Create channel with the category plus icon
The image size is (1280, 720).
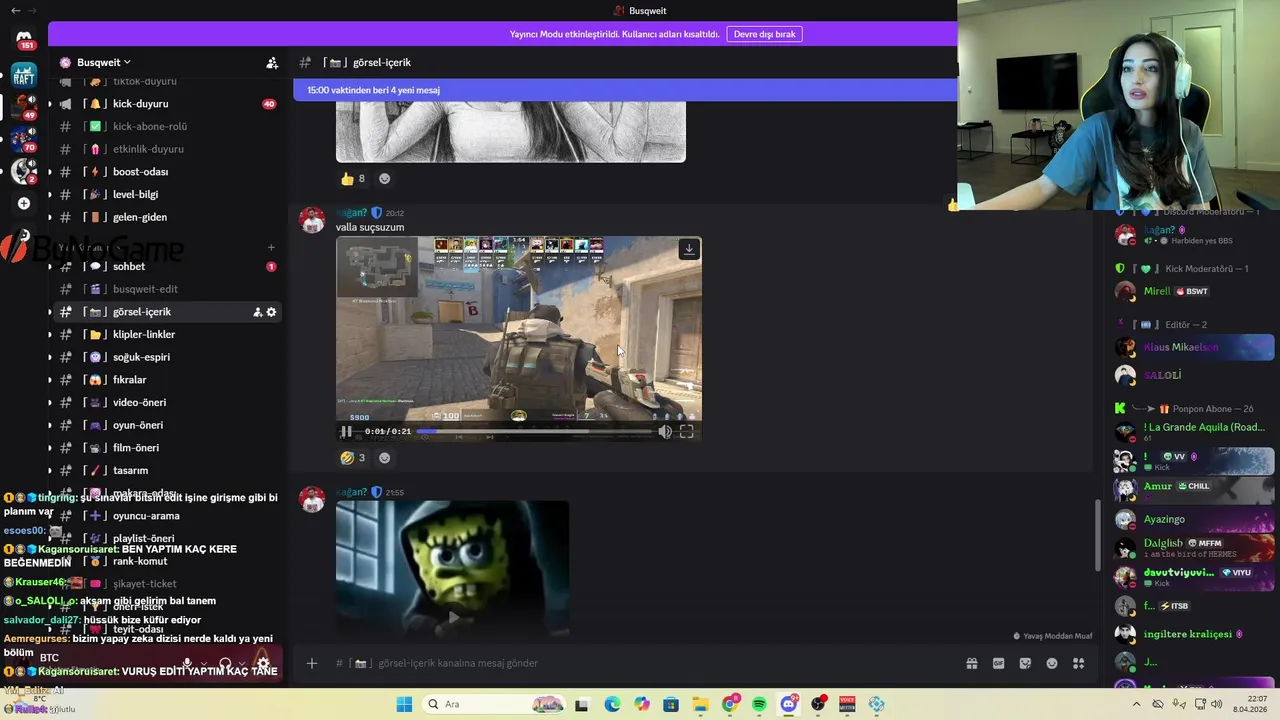(271, 247)
